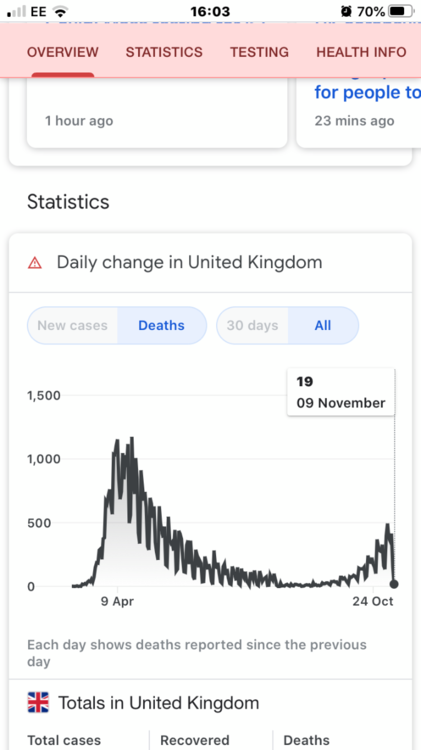This screenshot has width=421, height=750.
Task: Open the news card posted 1 hour ago
Action: point(157,112)
